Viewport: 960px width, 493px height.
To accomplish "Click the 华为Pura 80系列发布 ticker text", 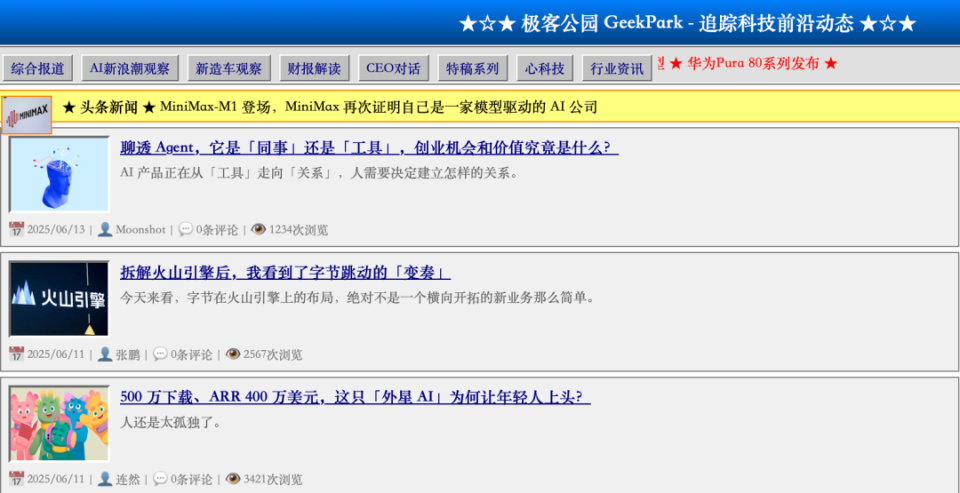I will [753, 64].
